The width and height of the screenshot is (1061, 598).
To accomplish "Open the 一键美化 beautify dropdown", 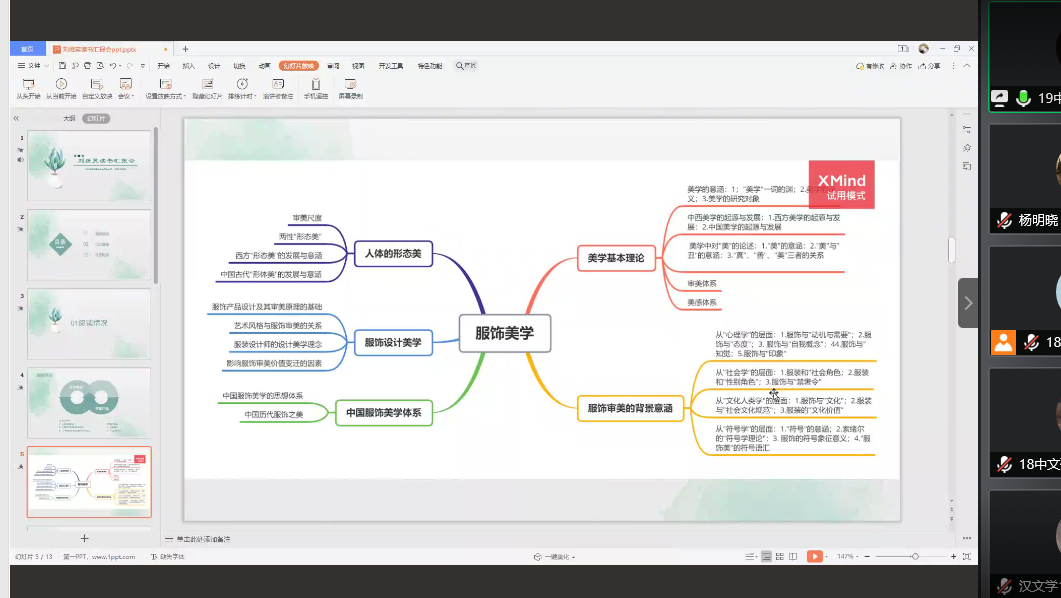I will pyautogui.click(x=554, y=557).
